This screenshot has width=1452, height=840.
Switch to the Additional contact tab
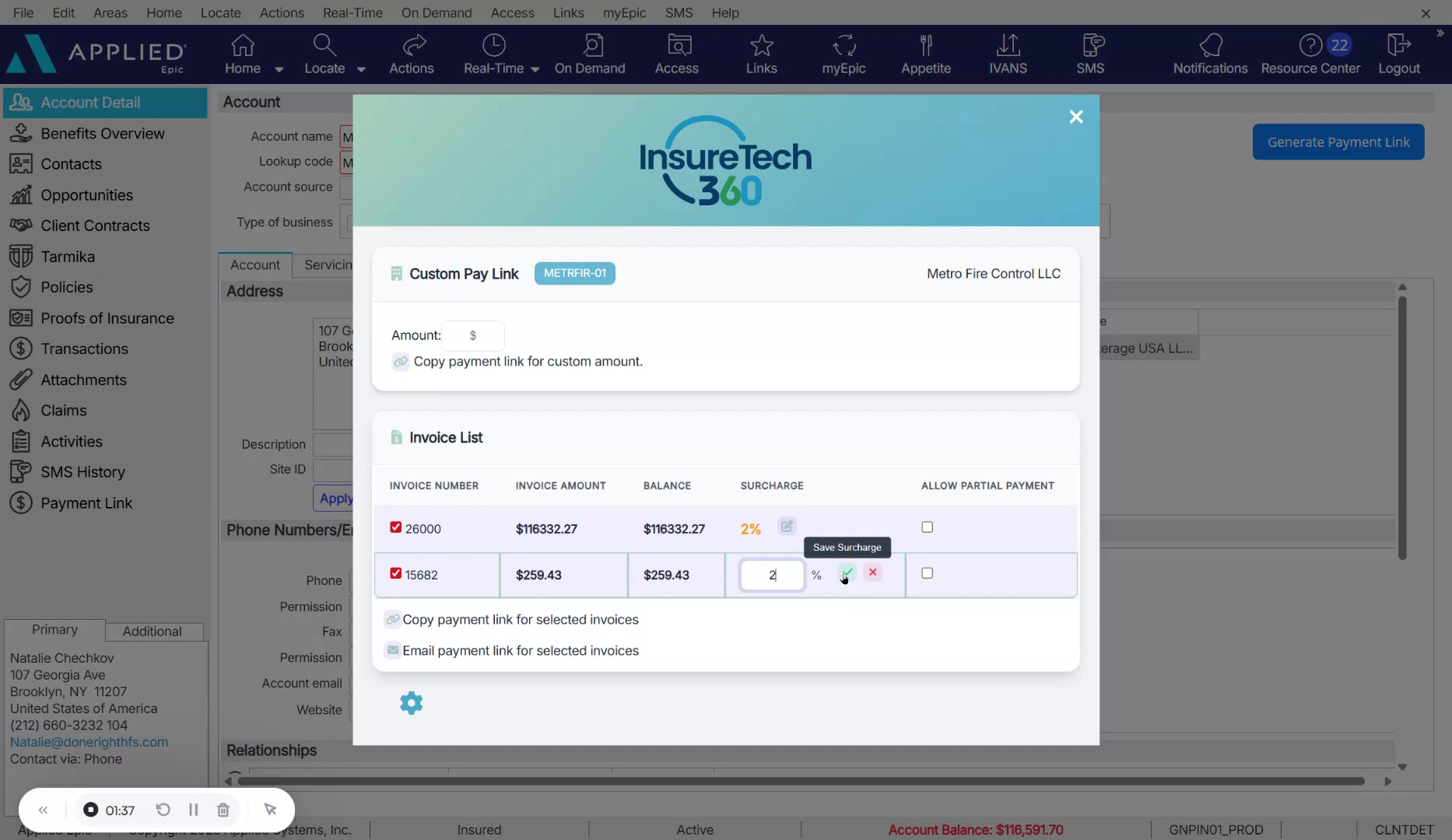[153, 631]
